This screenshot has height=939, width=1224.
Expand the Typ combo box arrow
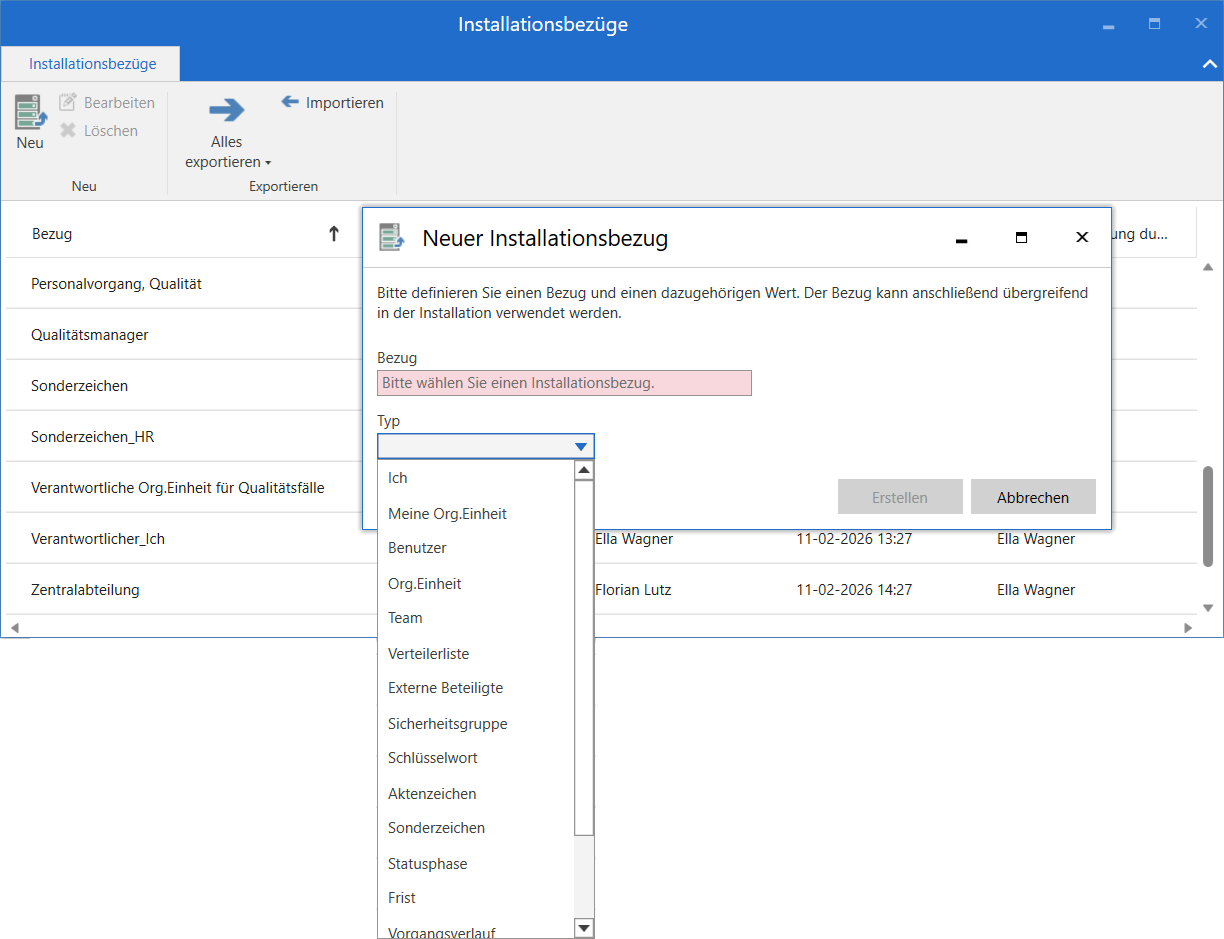(x=581, y=446)
